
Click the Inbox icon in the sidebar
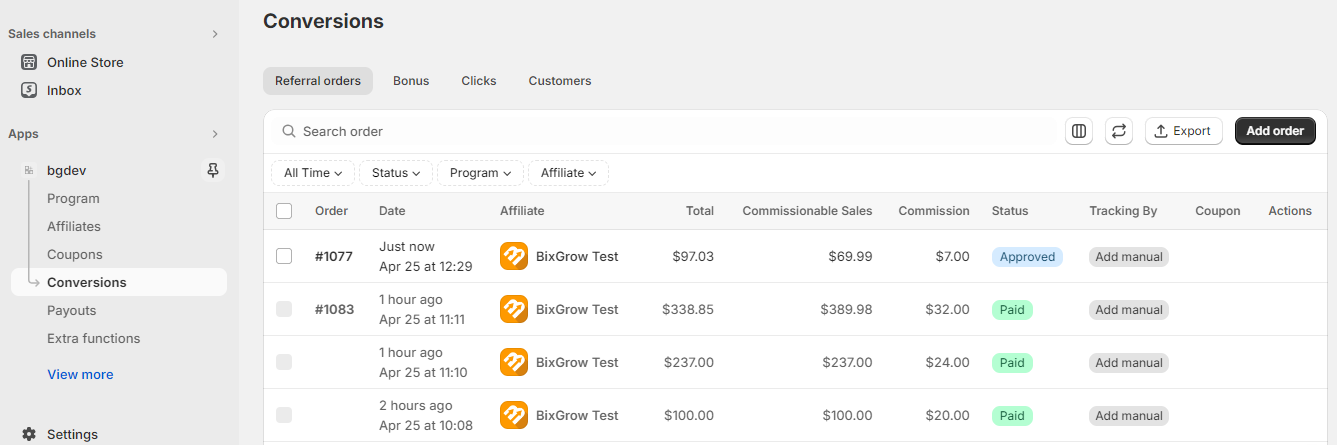click(x=29, y=90)
